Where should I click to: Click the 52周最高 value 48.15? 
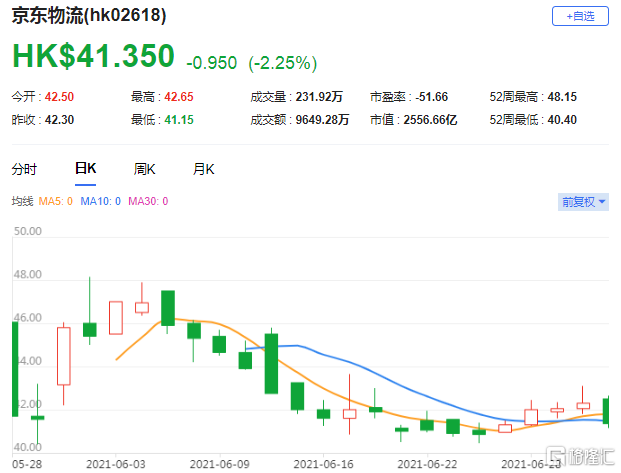(x=562, y=97)
